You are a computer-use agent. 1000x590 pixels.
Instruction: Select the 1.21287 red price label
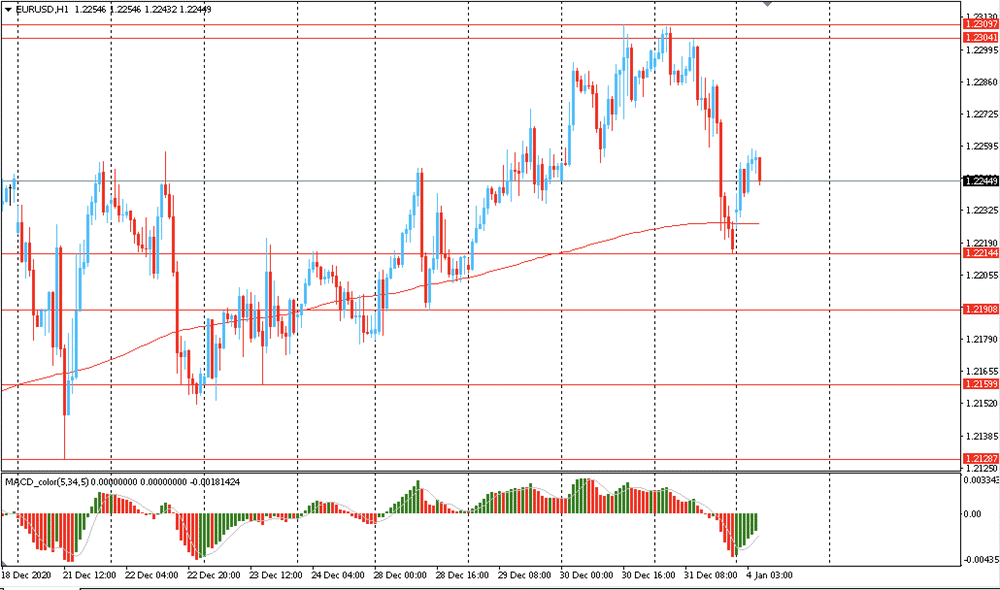981,459
